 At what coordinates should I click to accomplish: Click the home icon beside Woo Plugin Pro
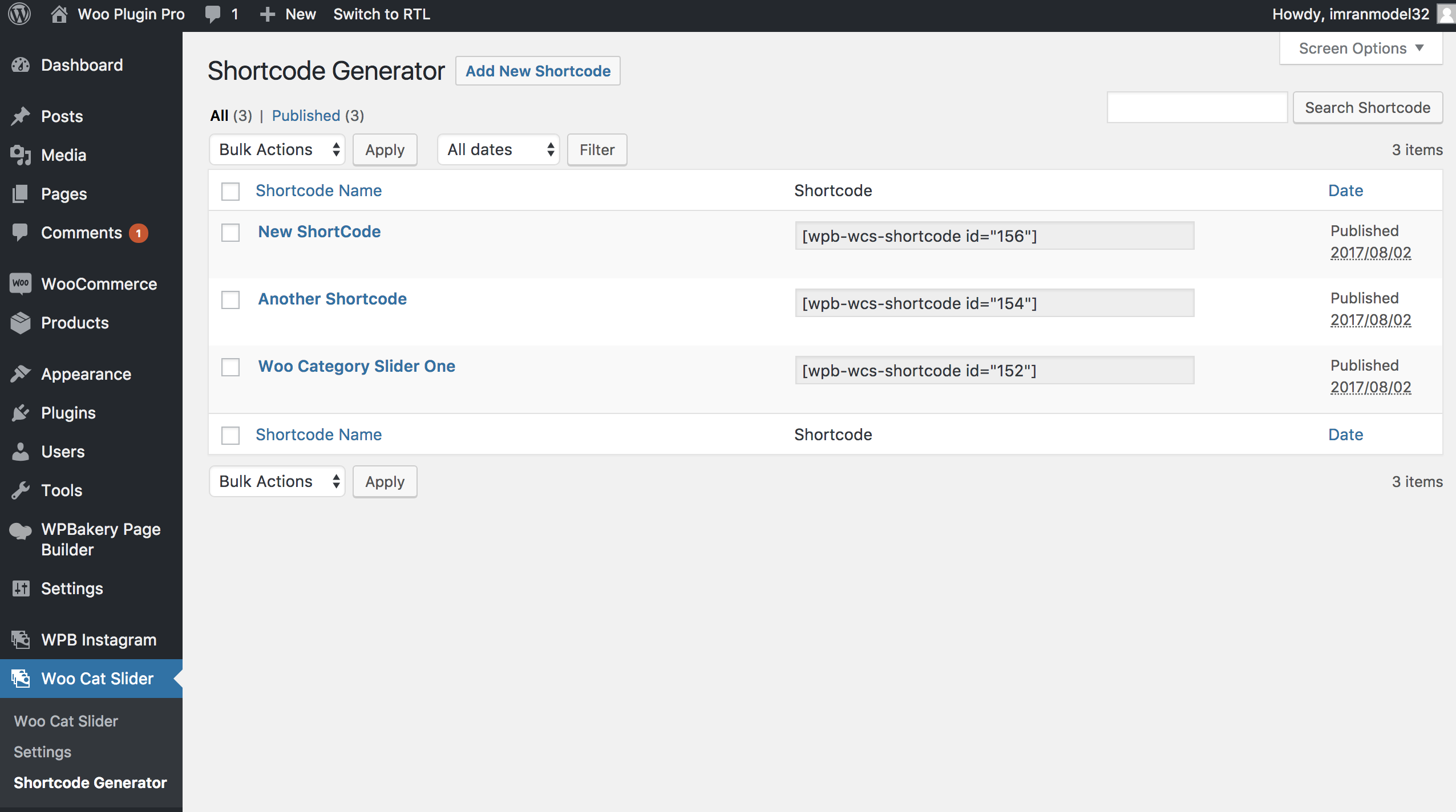59,14
